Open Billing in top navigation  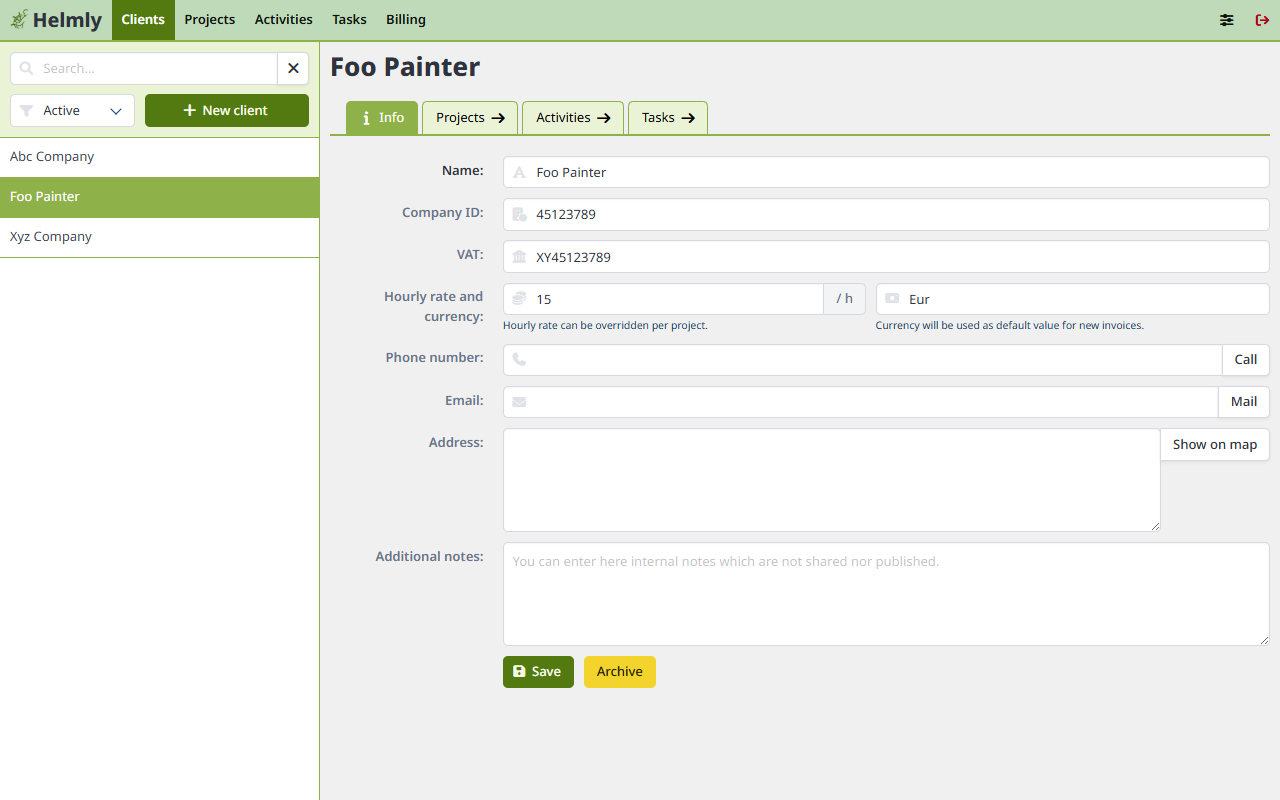406,20
